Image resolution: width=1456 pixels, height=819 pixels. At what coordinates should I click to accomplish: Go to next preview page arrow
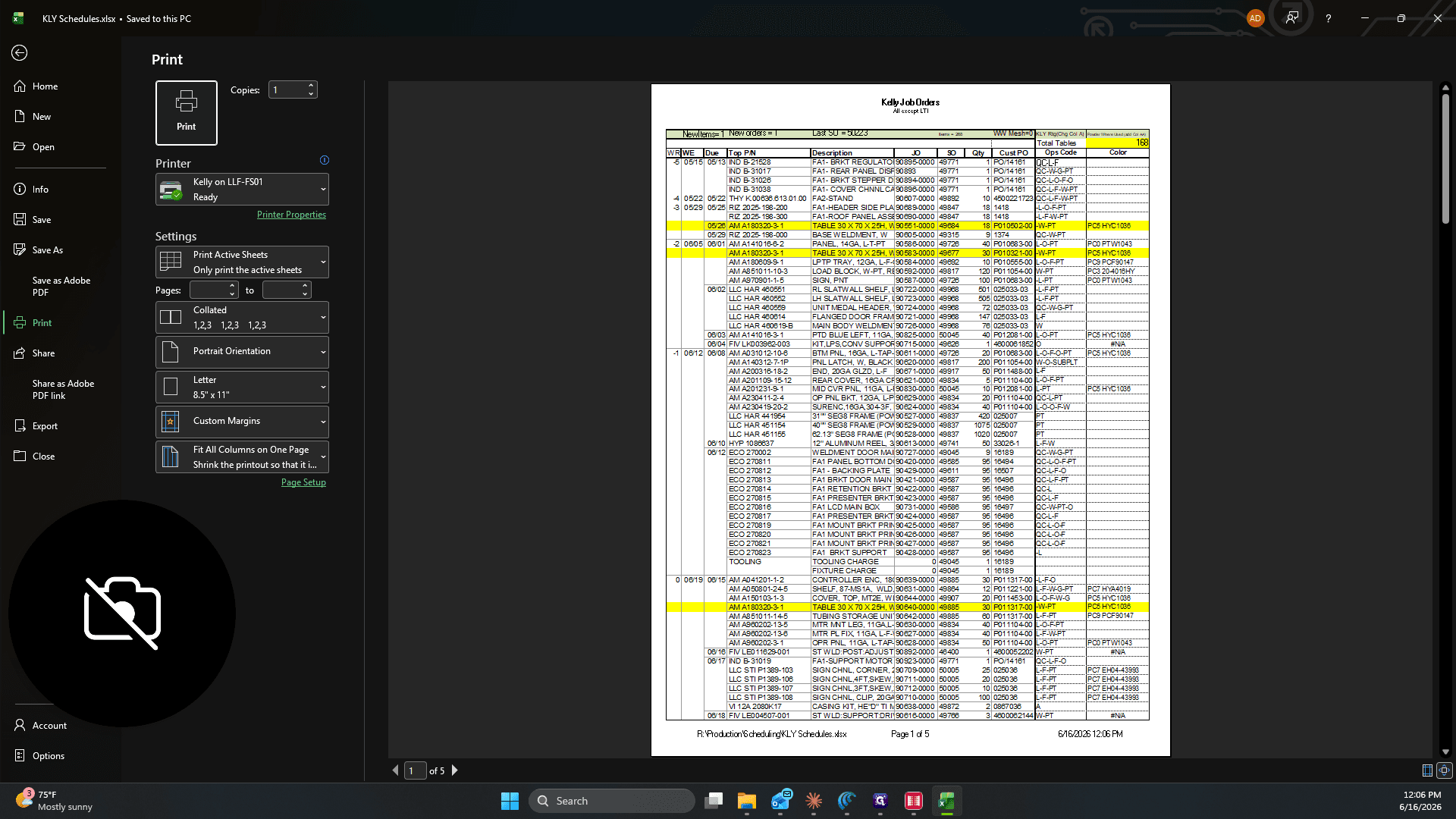coord(455,770)
